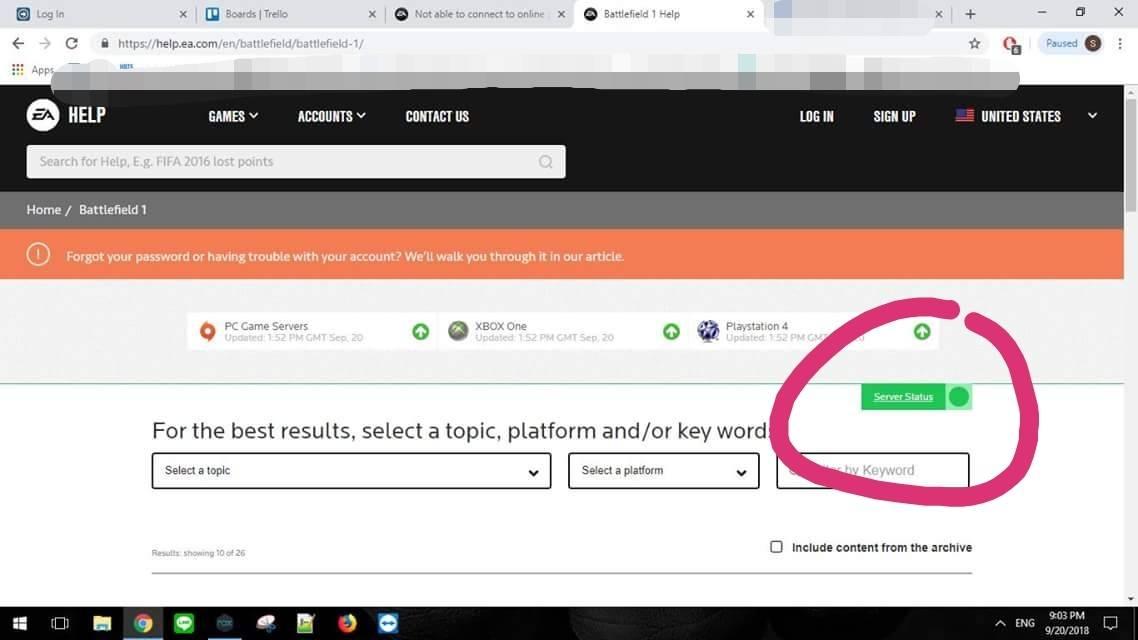This screenshot has height=640, width=1138.
Task: Click the XBOX One platform icon
Action: coord(458,332)
